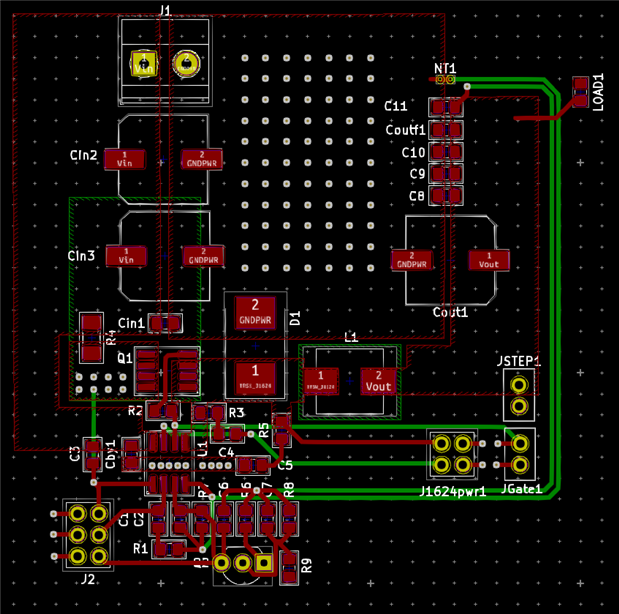This screenshot has width=619, height=614.
Task: Click the 'Cin2' reference label
Action: [x=83, y=155]
